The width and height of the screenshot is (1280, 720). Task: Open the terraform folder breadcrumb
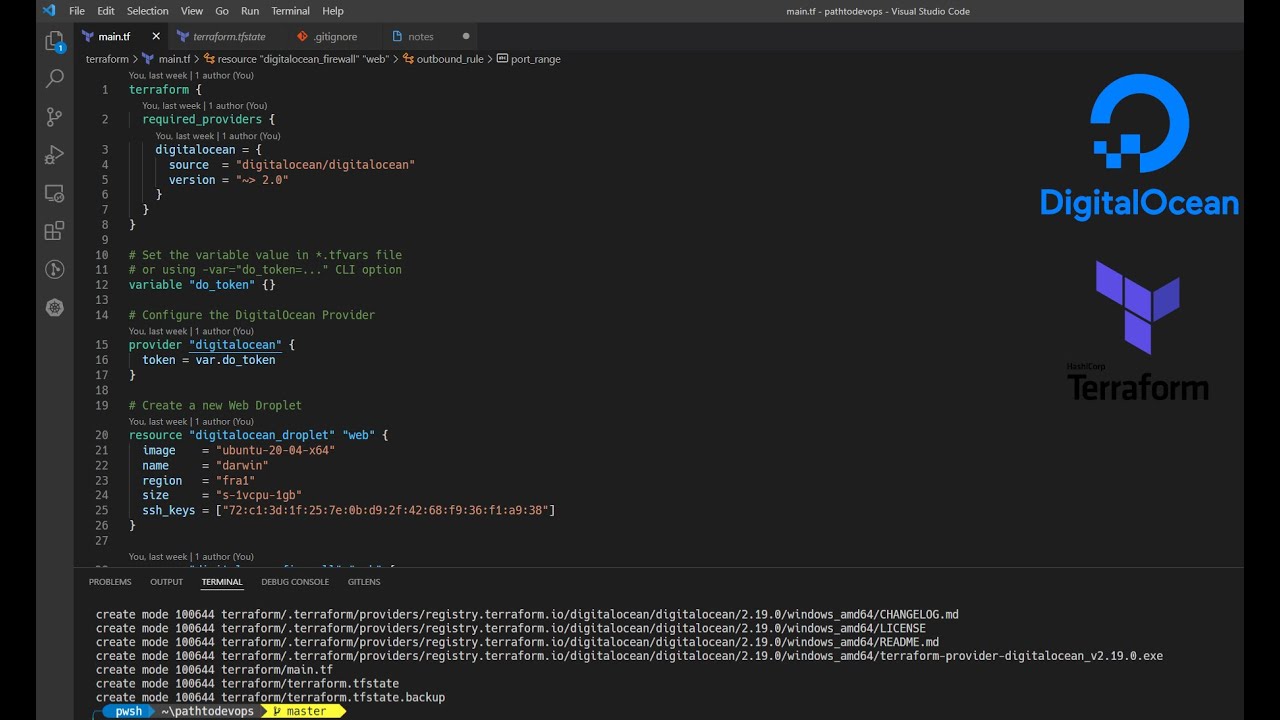click(x=107, y=59)
